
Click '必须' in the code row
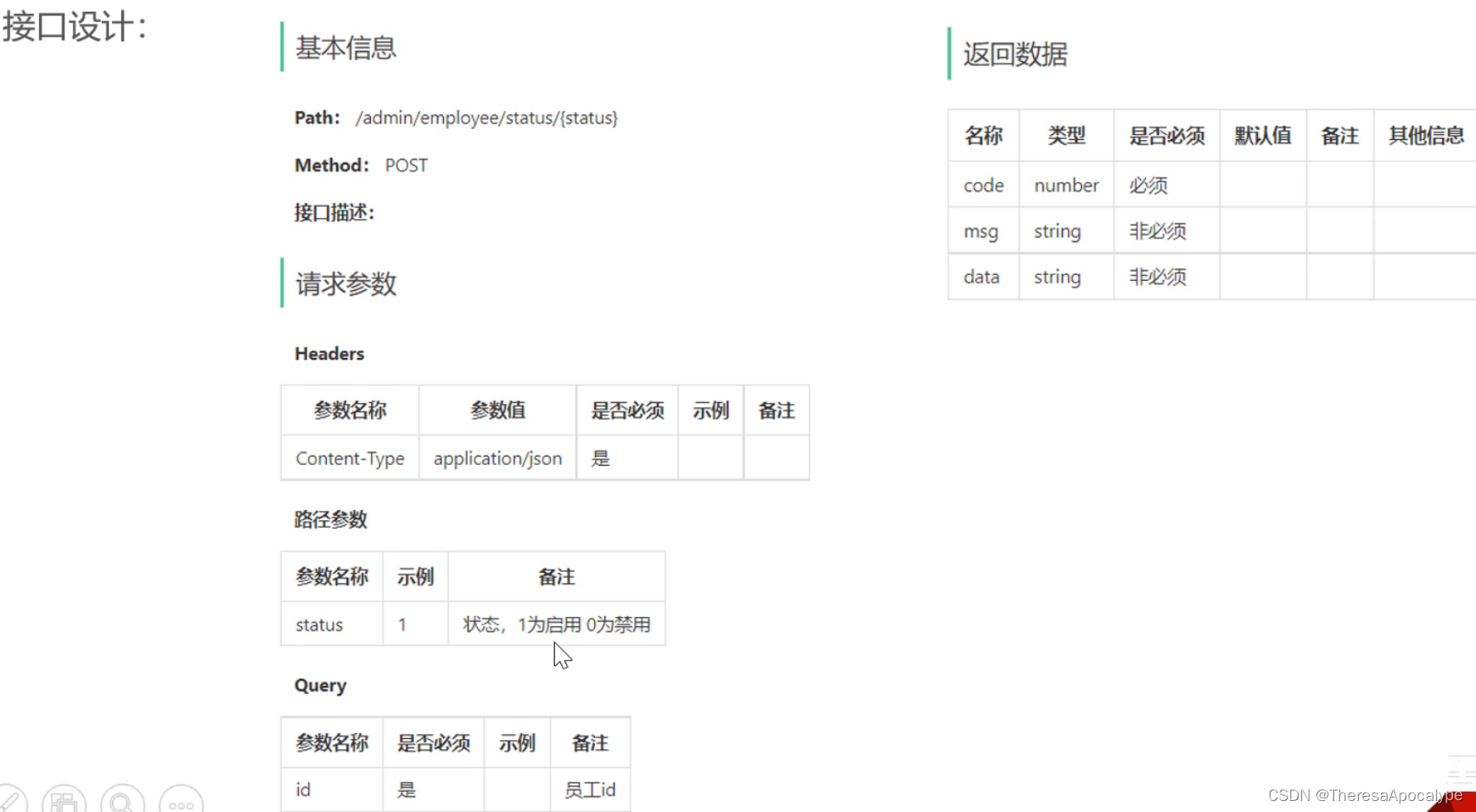1148,185
